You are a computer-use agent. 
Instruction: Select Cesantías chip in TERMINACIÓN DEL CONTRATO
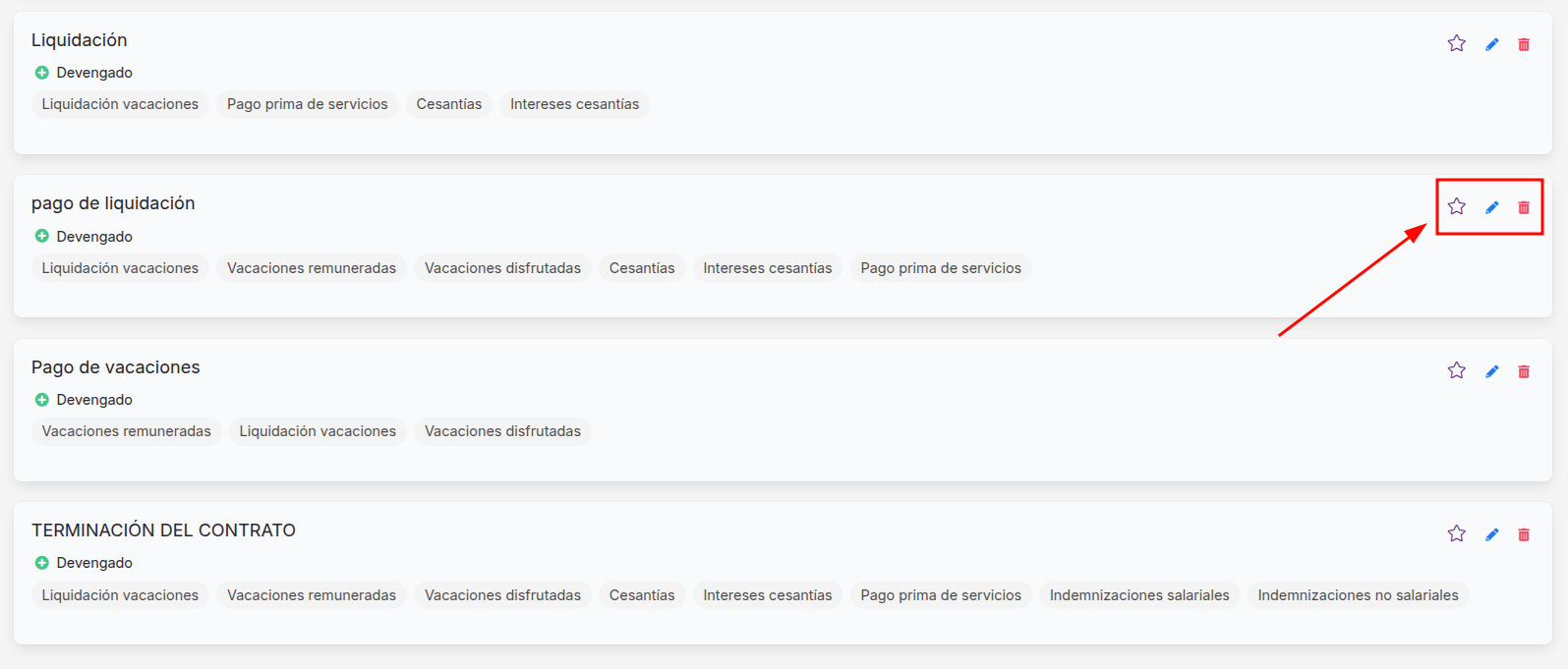pyautogui.click(x=642, y=595)
